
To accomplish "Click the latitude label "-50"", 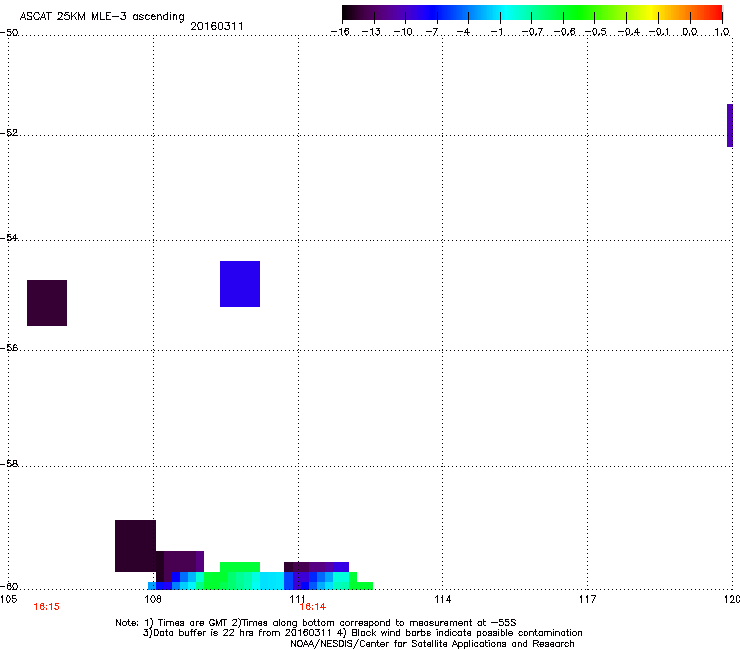I will 9,33.
